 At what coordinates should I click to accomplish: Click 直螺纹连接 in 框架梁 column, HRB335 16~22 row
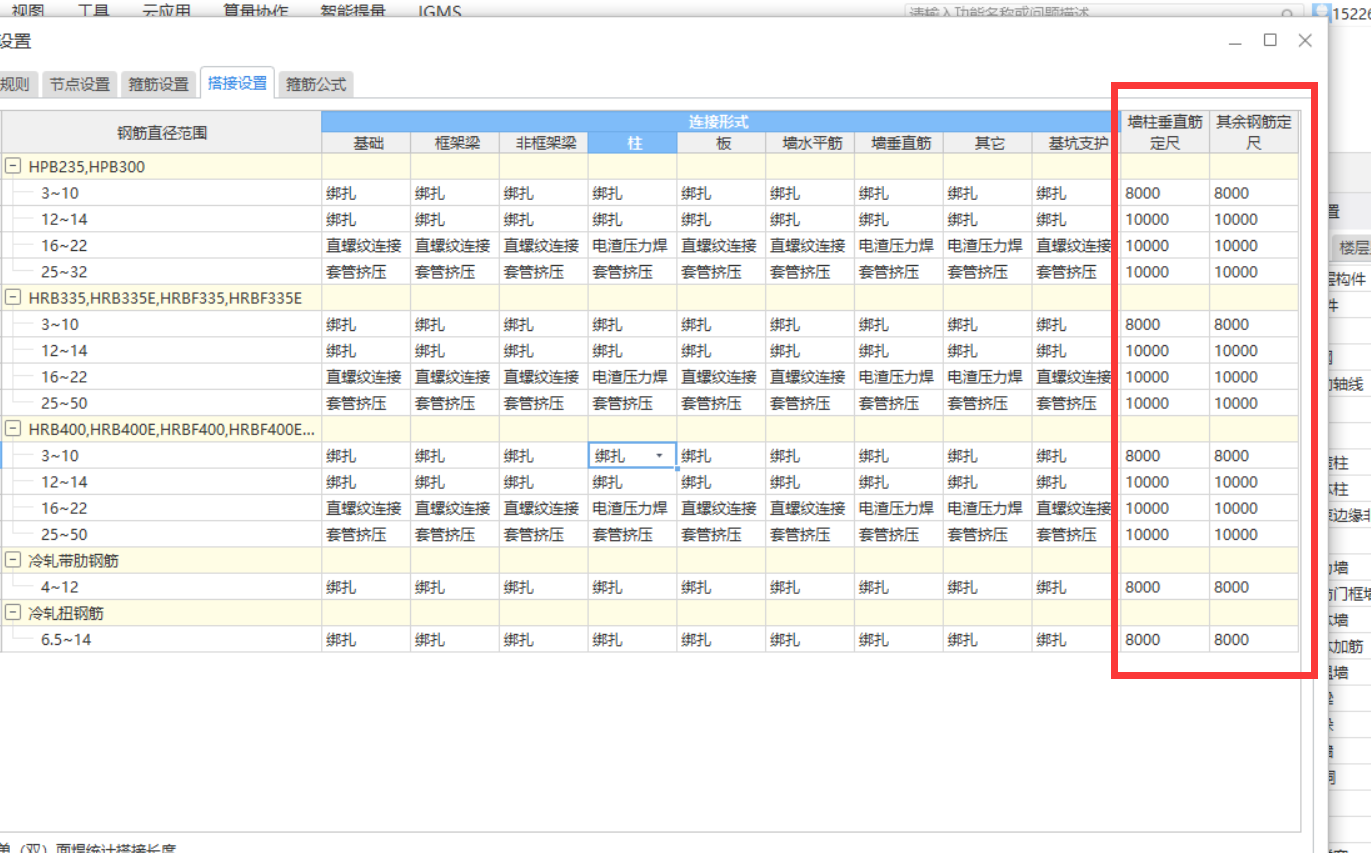(x=453, y=377)
